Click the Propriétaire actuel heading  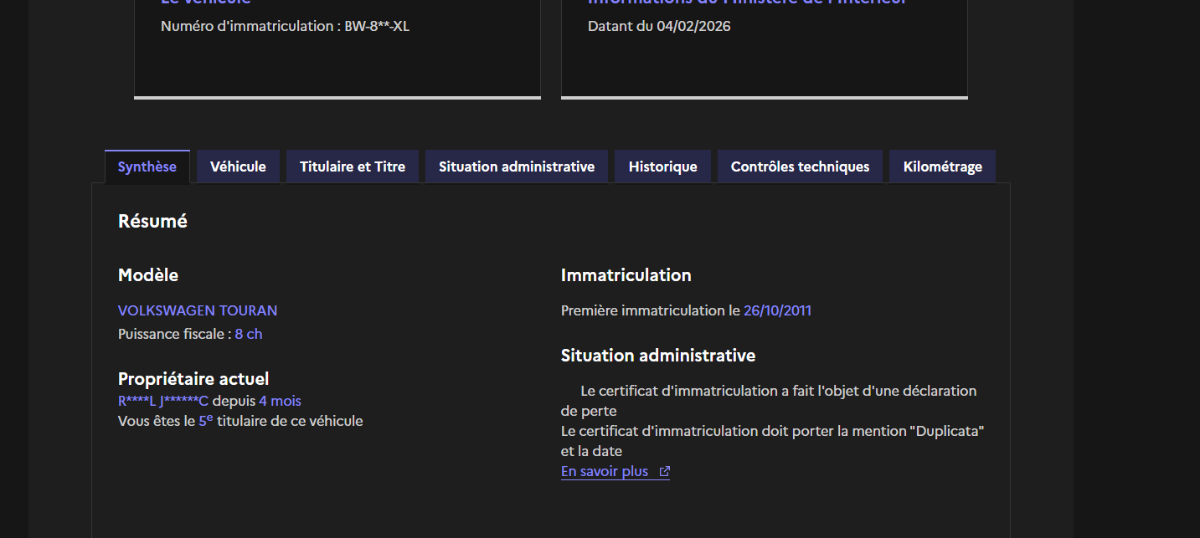[194, 379]
